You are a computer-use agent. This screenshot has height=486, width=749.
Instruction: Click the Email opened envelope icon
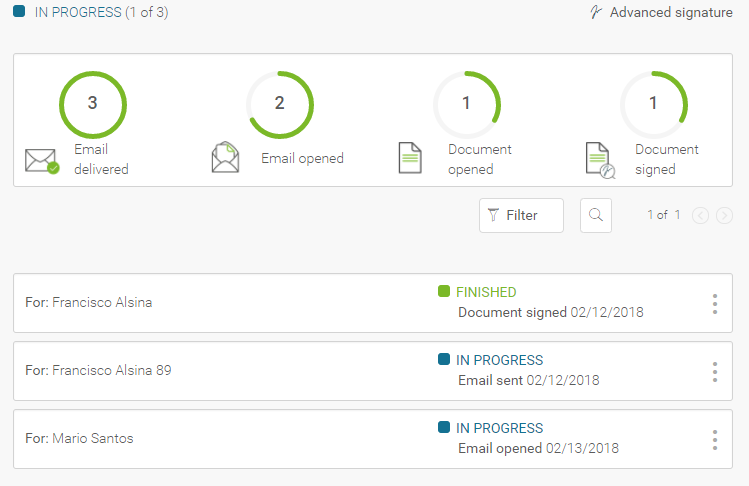(225, 157)
